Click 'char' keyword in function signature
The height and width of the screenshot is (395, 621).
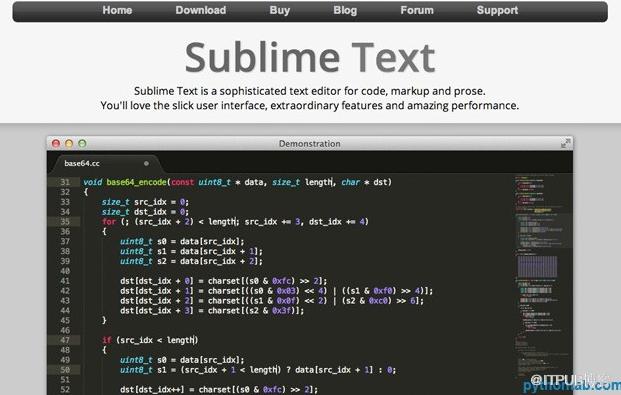tap(351, 182)
